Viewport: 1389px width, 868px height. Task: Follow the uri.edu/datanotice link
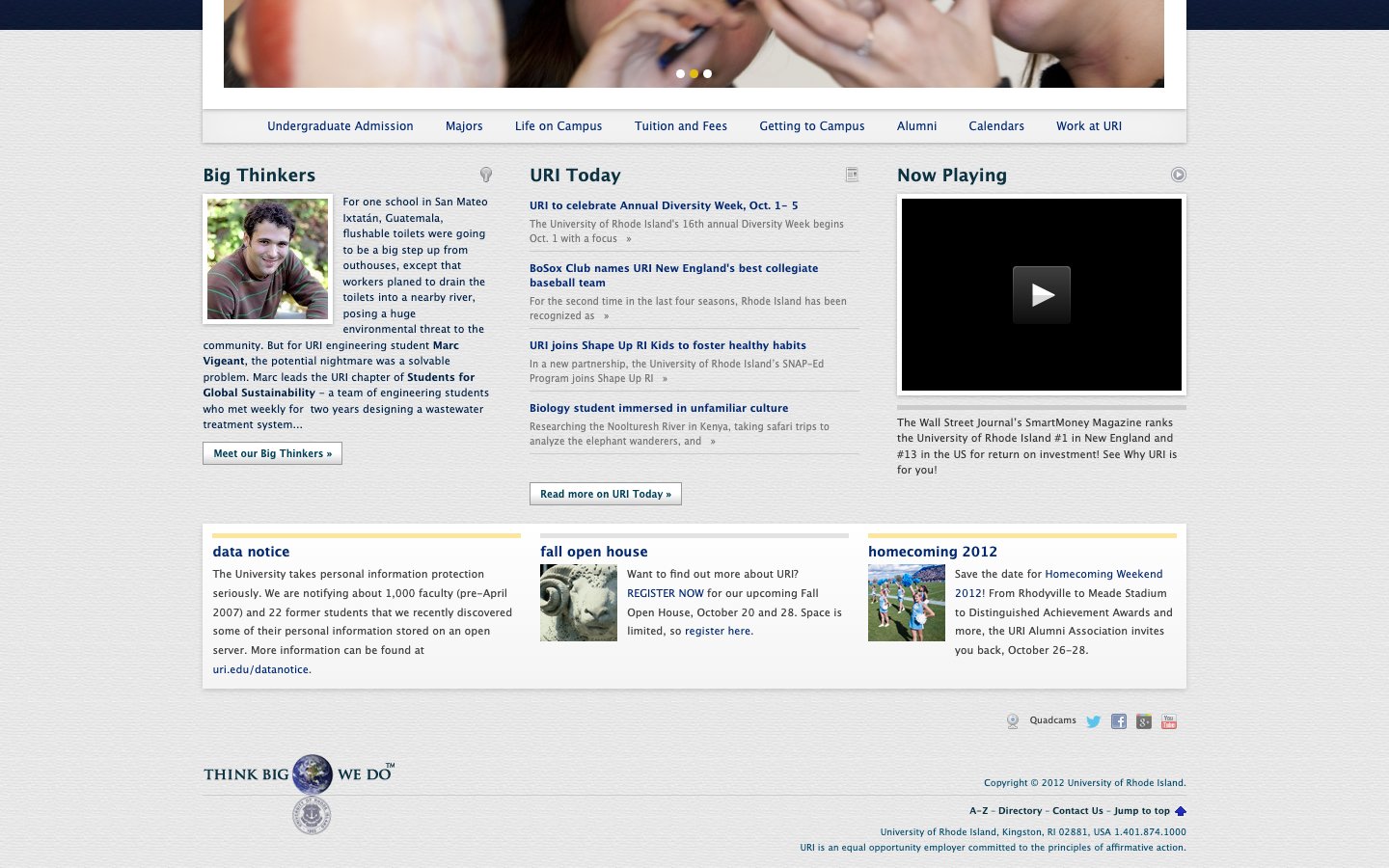point(260,669)
